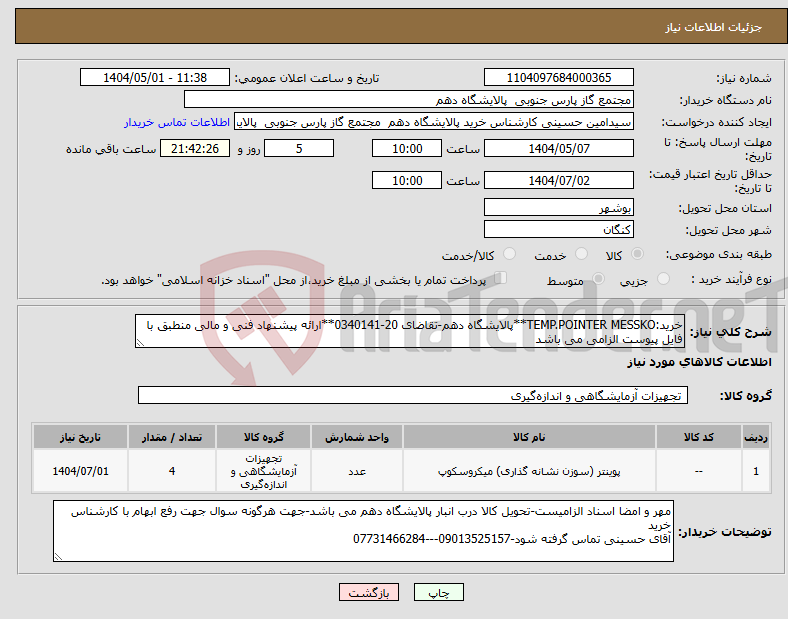This screenshot has height=619, width=788.
Task: Click the نام کالا column header
Action: tap(529, 437)
